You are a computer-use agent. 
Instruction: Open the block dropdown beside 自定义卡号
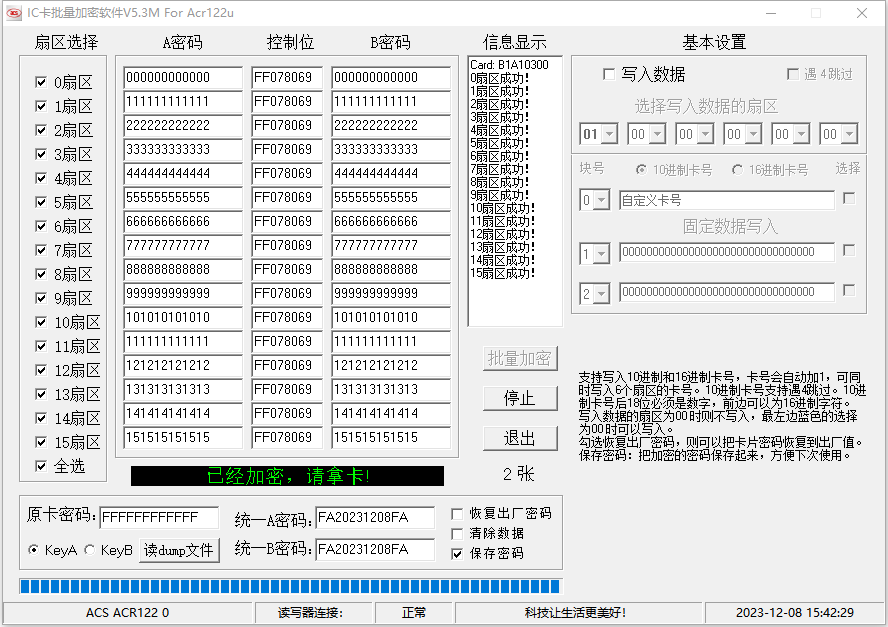601,200
